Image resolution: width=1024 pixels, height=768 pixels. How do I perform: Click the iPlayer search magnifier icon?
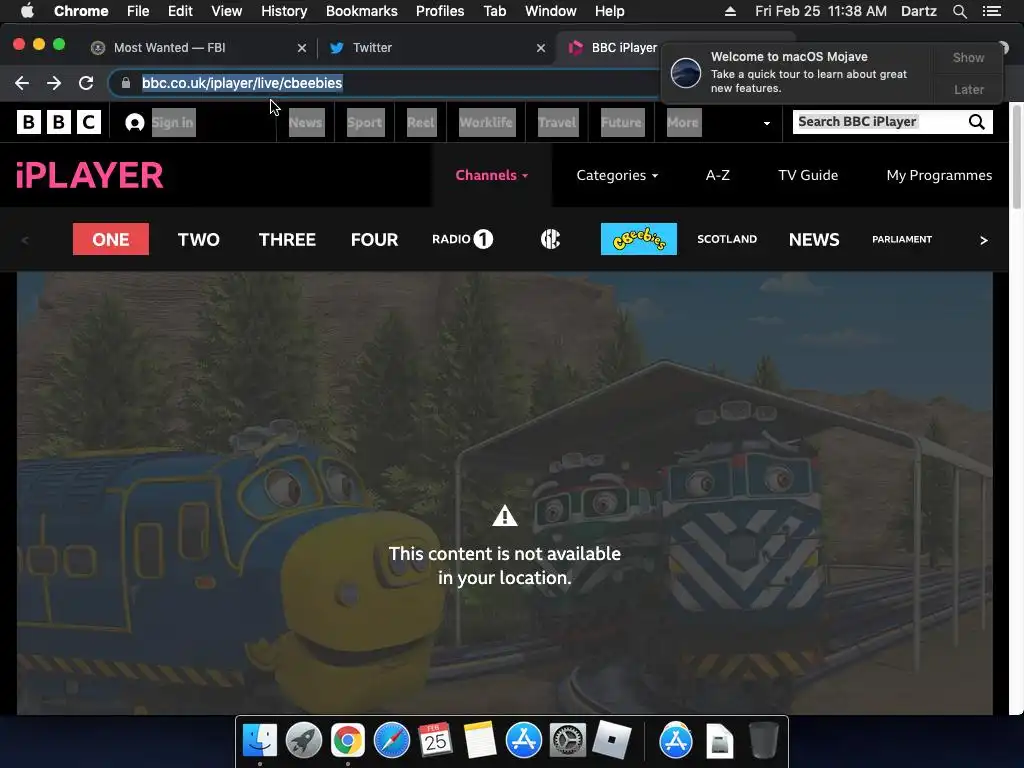(x=976, y=122)
